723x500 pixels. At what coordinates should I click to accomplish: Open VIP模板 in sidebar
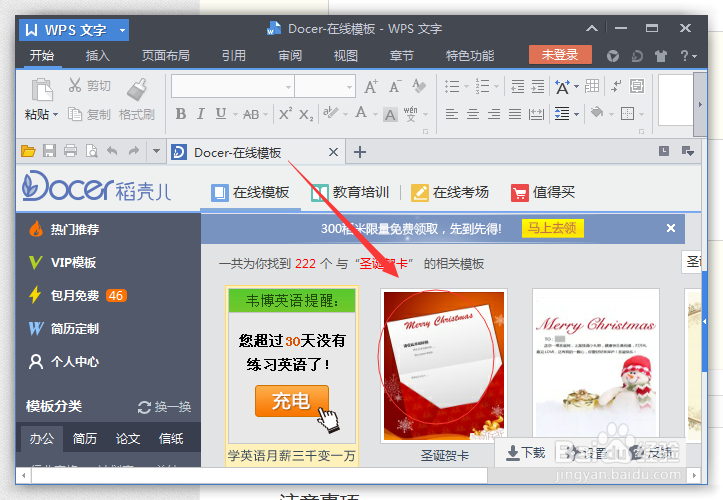(62, 262)
